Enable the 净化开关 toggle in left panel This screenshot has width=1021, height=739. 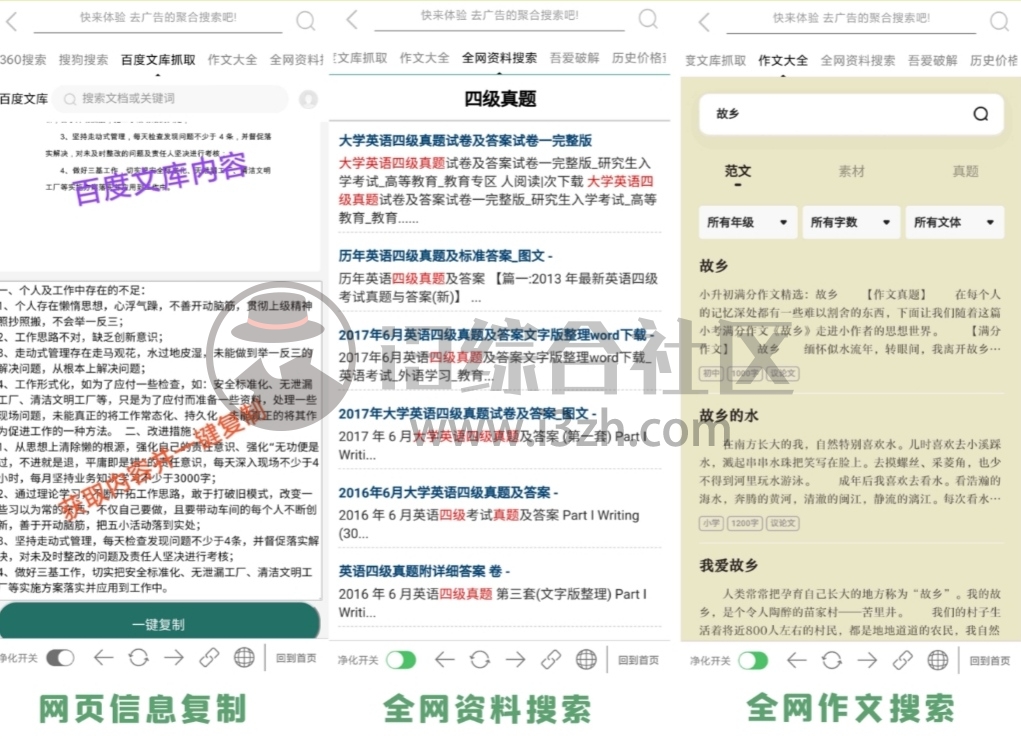coord(61,658)
